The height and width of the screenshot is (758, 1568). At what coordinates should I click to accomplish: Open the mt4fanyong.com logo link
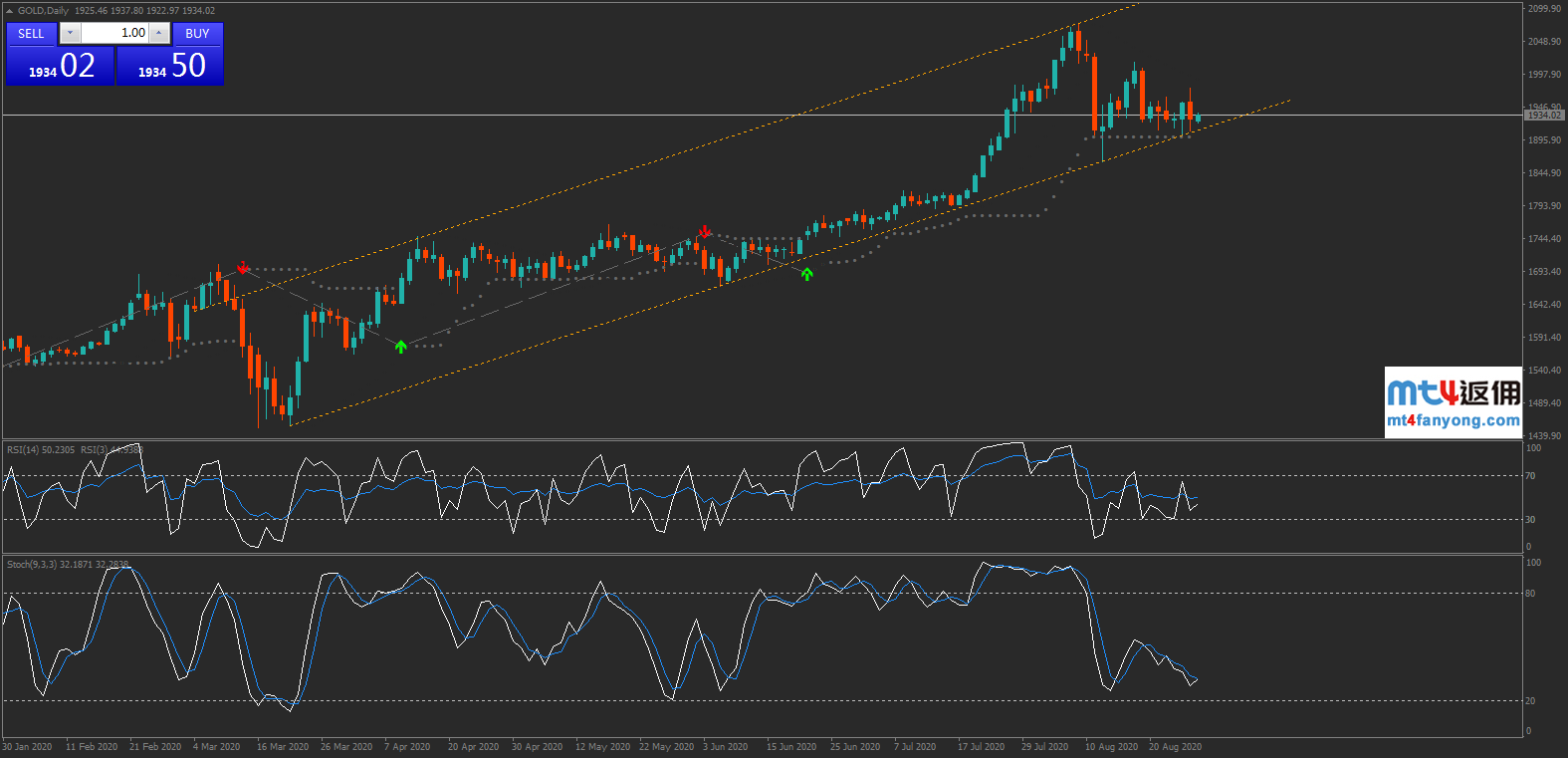click(x=1453, y=402)
